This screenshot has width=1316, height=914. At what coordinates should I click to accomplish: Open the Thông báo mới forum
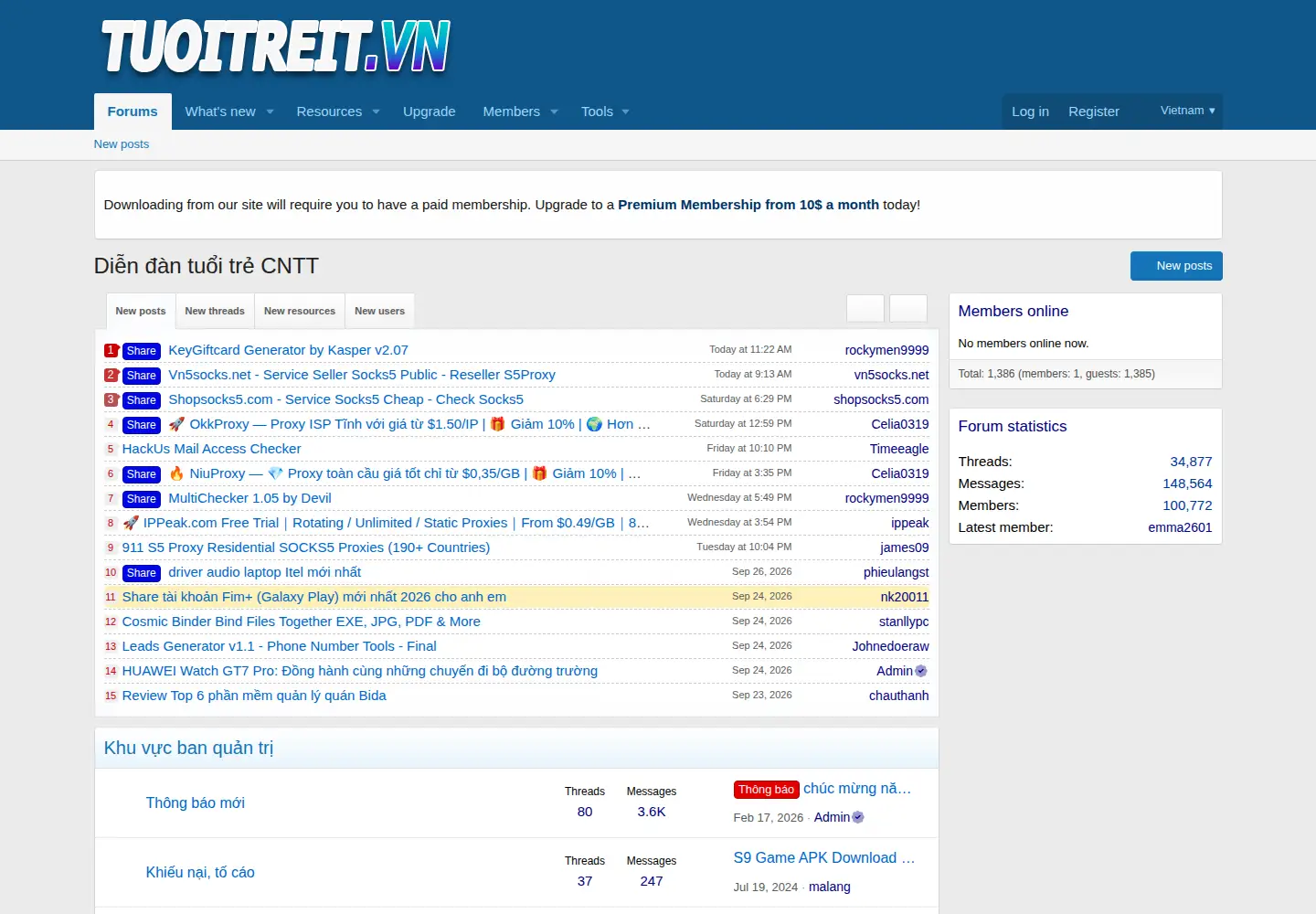(196, 802)
